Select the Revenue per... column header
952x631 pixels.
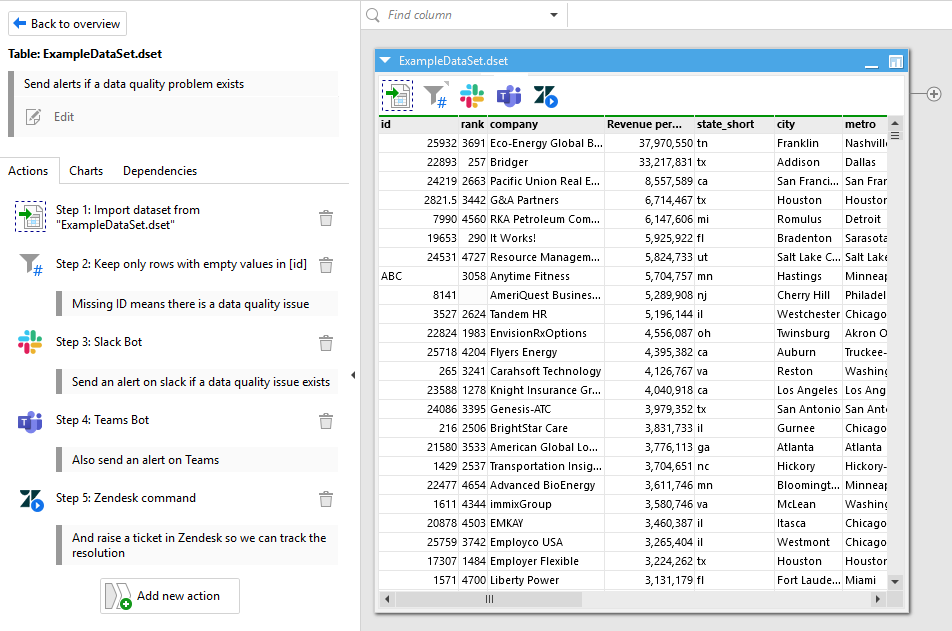pos(650,124)
